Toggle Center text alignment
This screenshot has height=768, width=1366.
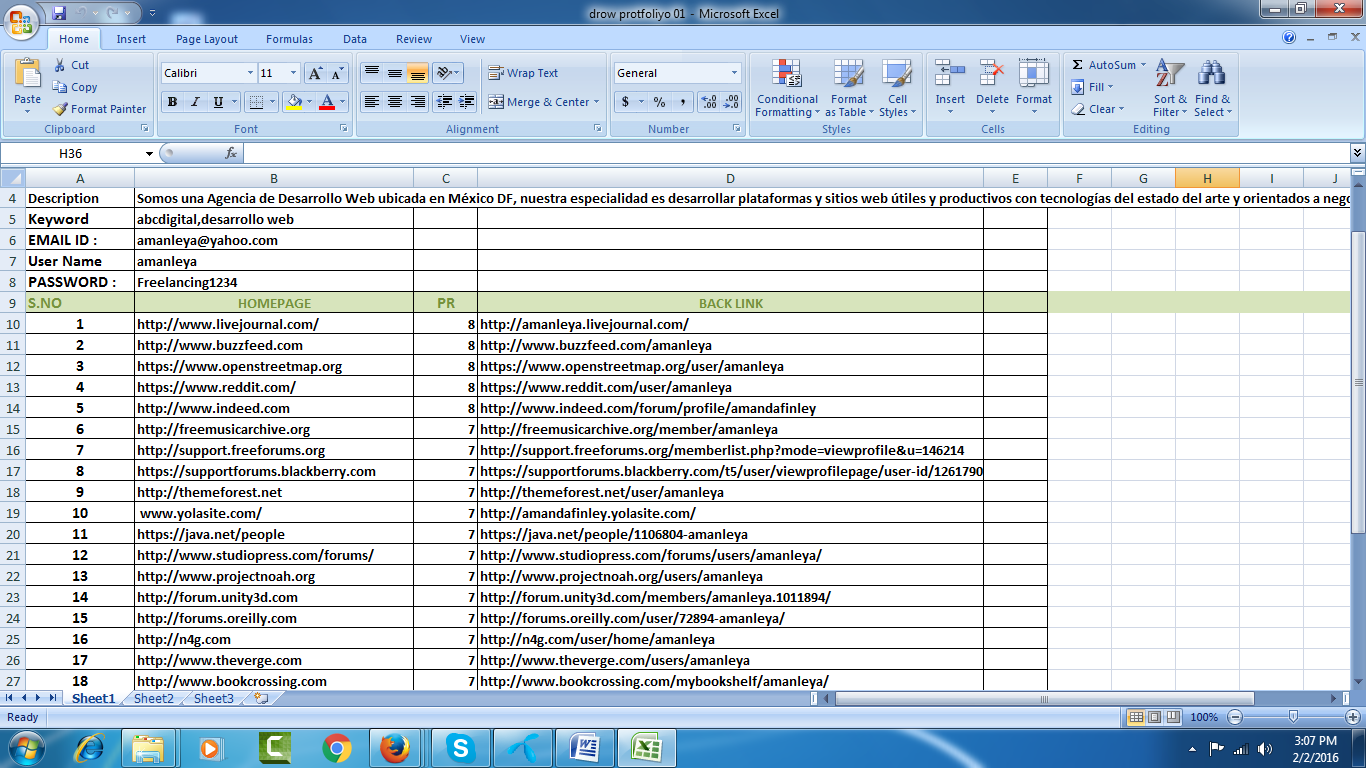(394, 102)
